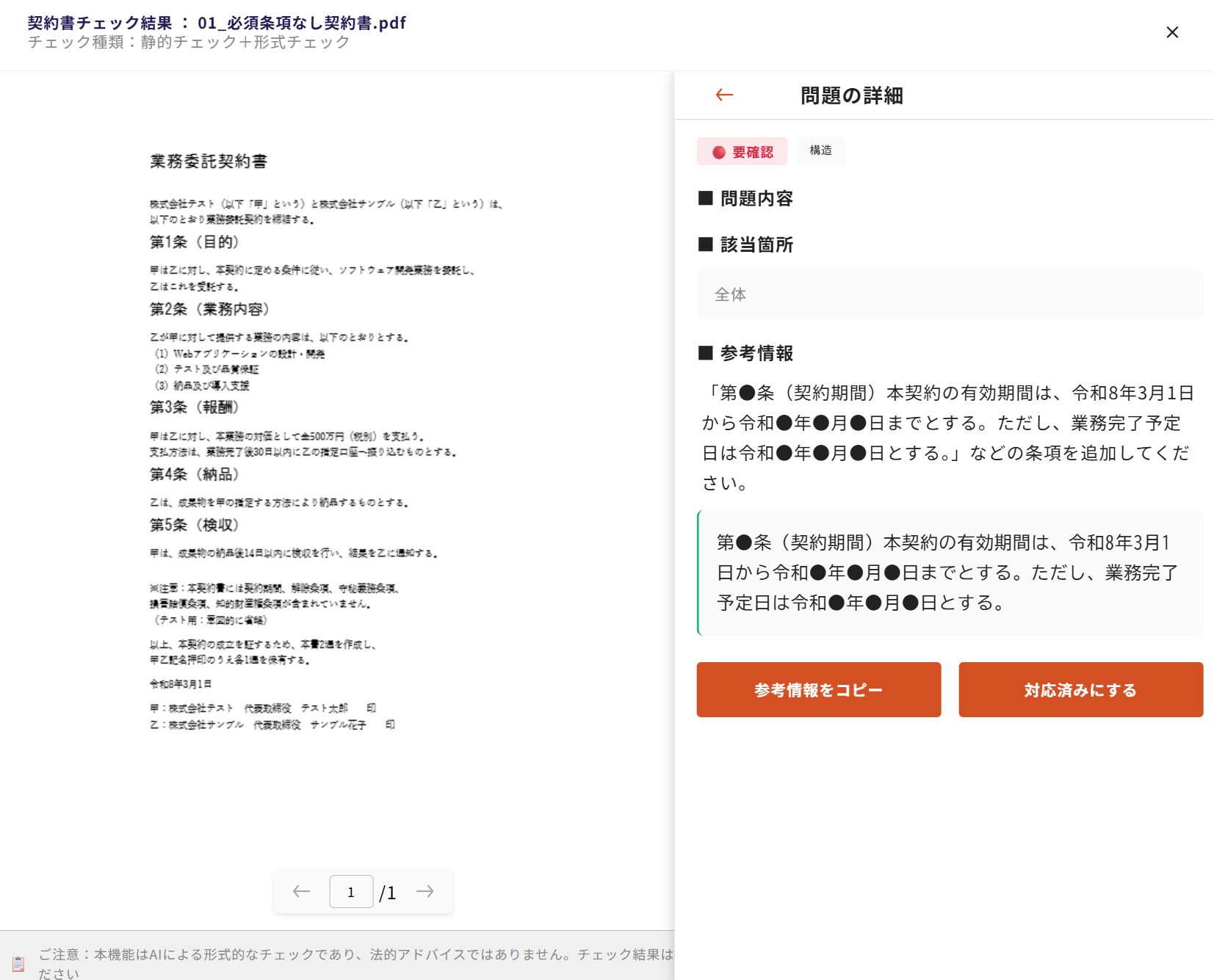Close the contract check result dialog
1214x980 pixels.
click(1172, 32)
